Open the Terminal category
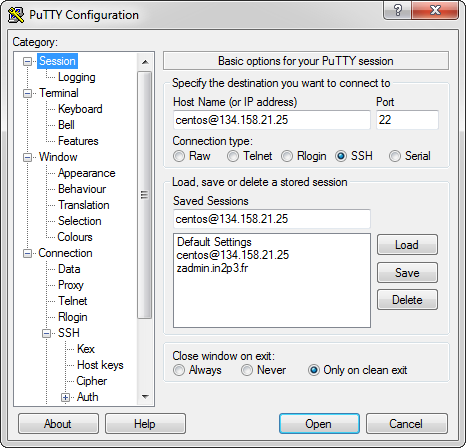The height and width of the screenshot is (448, 466). tap(59, 93)
